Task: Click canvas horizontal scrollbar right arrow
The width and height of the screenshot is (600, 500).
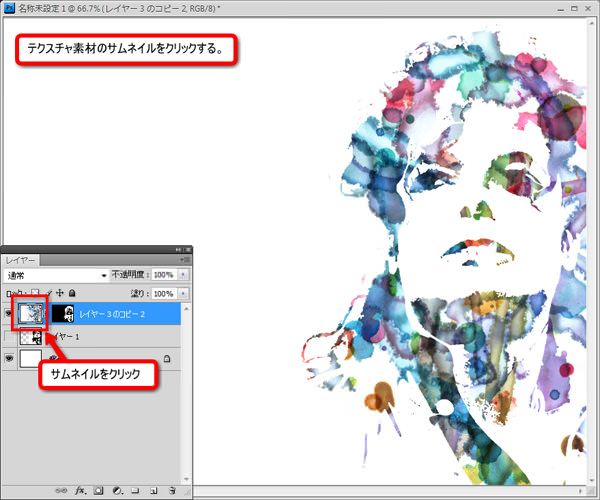Action: tap(580, 490)
